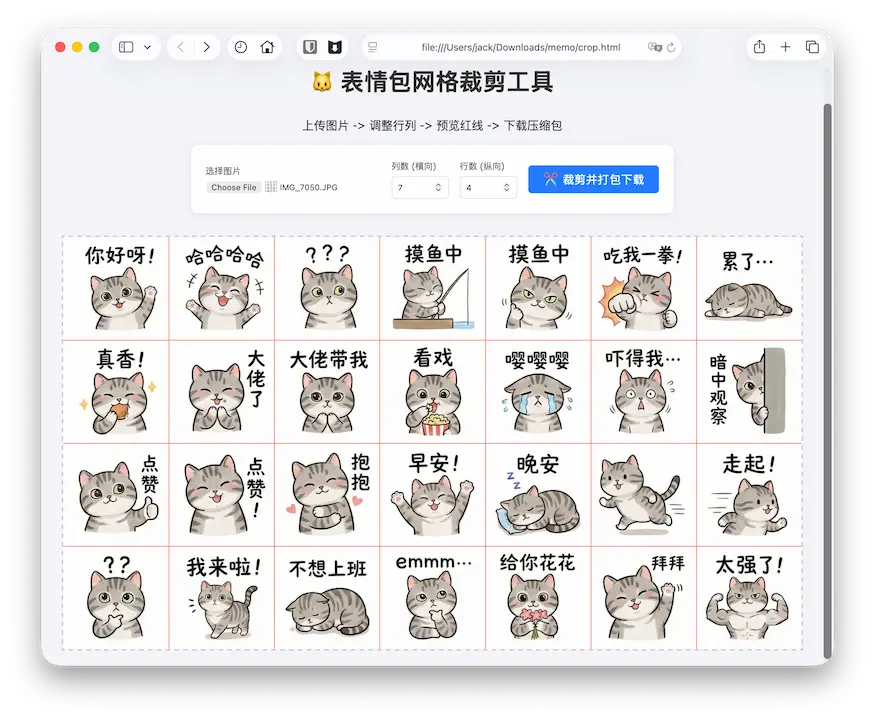The width and height of the screenshot is (875, 720).
Task: Expand the sidebar dropdown chevron
Action: point(148,47)
